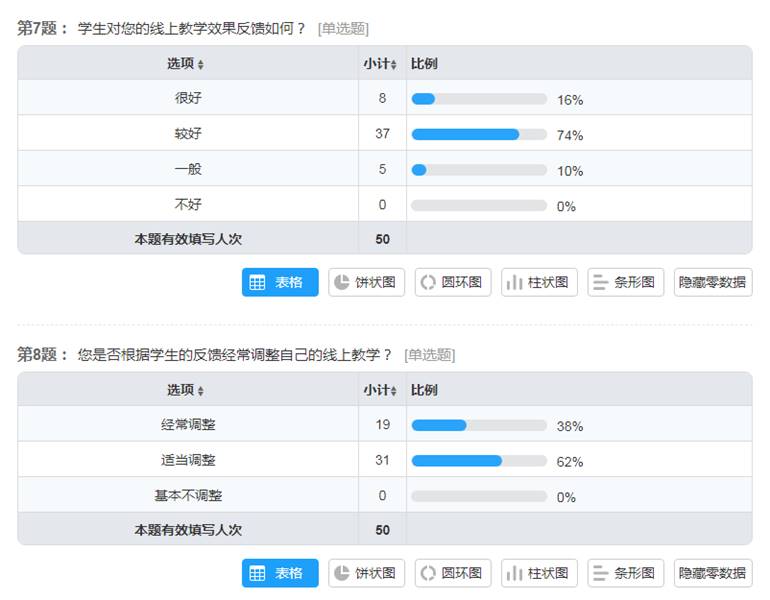Sort question 7 by 选项 column arrows
Viewport: 770px width, 600px height.
point(200,64)
